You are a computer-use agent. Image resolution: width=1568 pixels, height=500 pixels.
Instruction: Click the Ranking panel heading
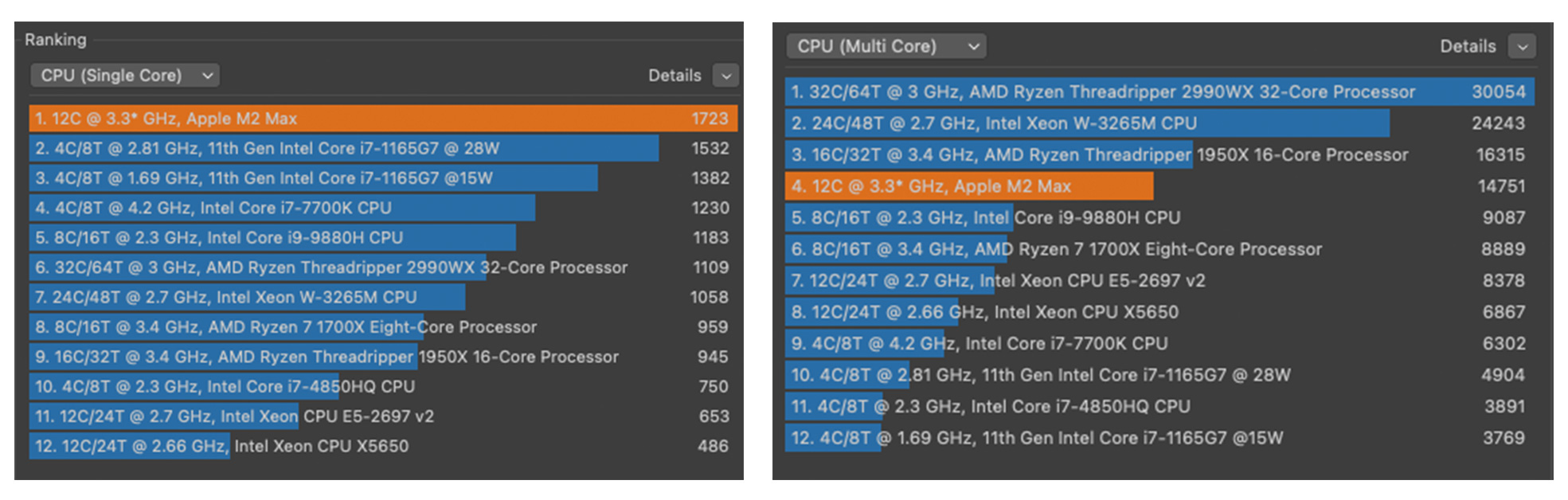[x=55, y=40]
